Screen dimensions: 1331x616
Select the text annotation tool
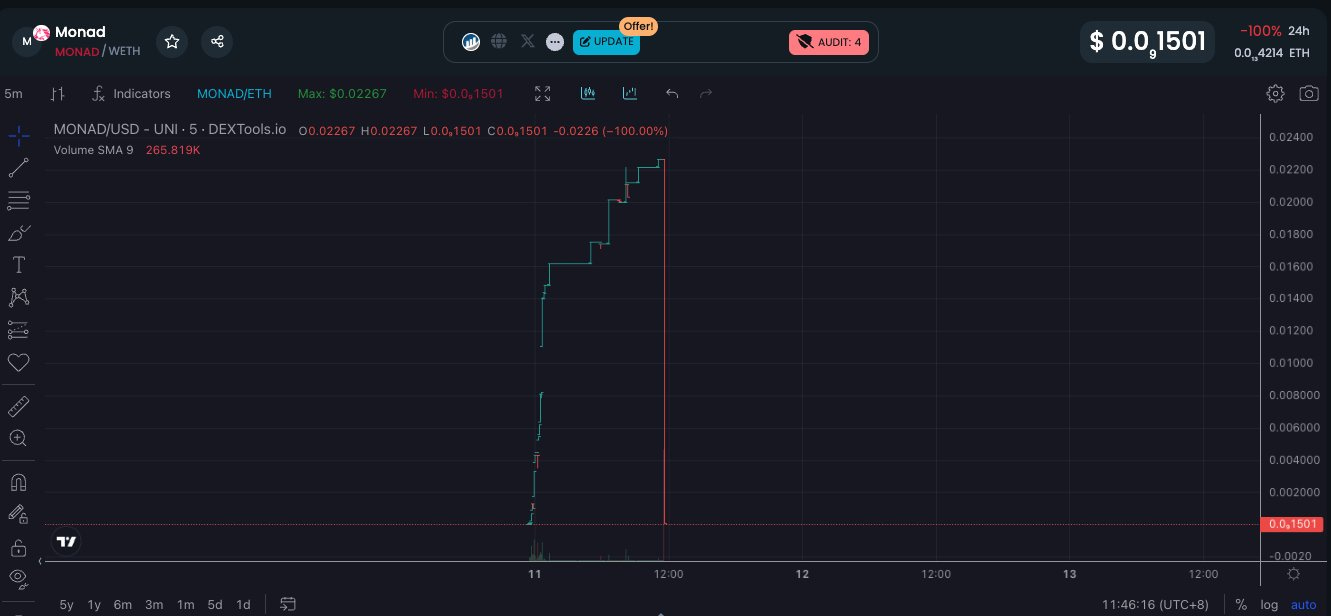18,265
